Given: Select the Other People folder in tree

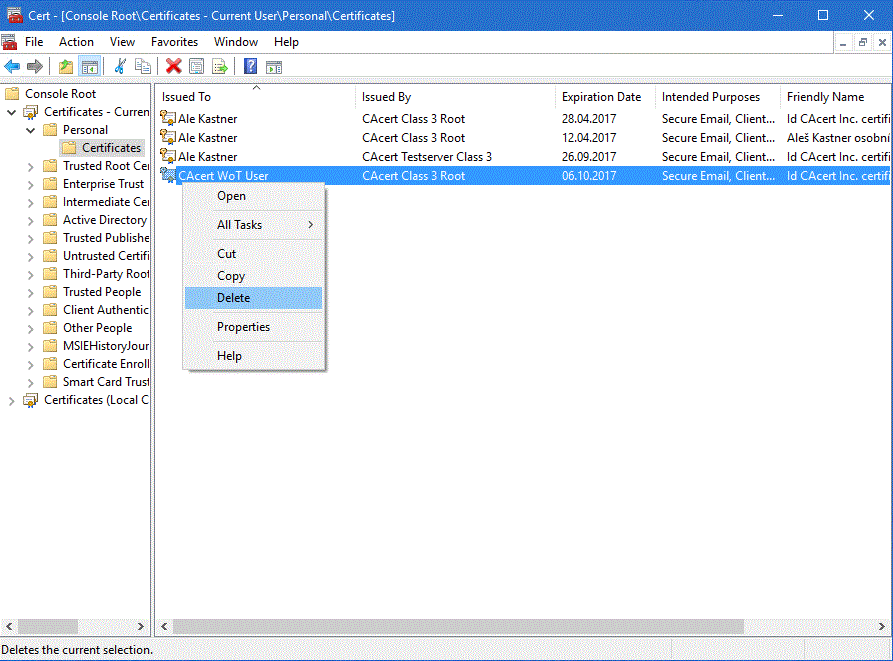Looking at the screenshot, I should click(x=97, y=328).
